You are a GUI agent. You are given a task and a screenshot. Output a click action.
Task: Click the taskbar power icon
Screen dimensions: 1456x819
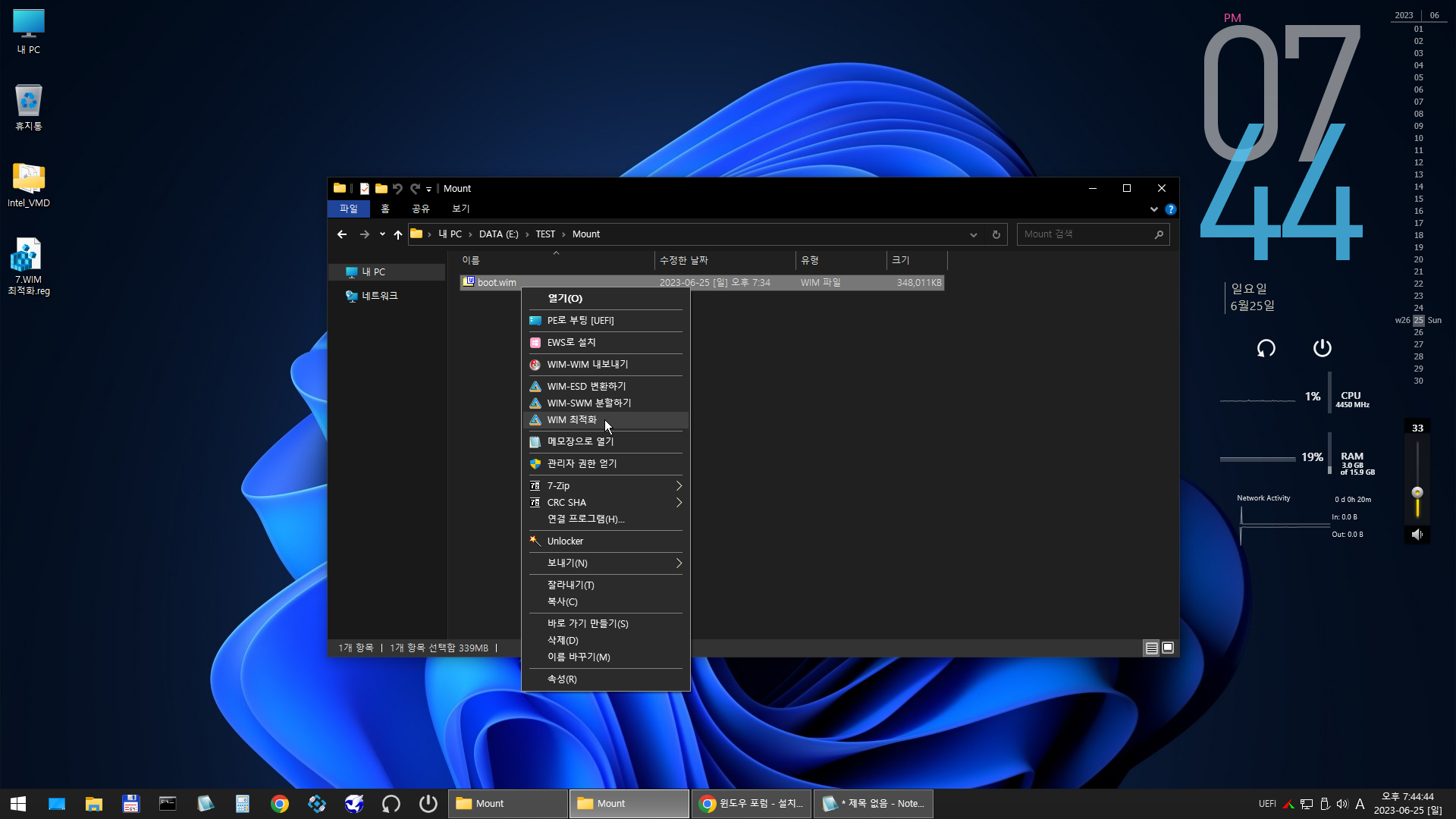pyautogui.click(x=428, y=804)
